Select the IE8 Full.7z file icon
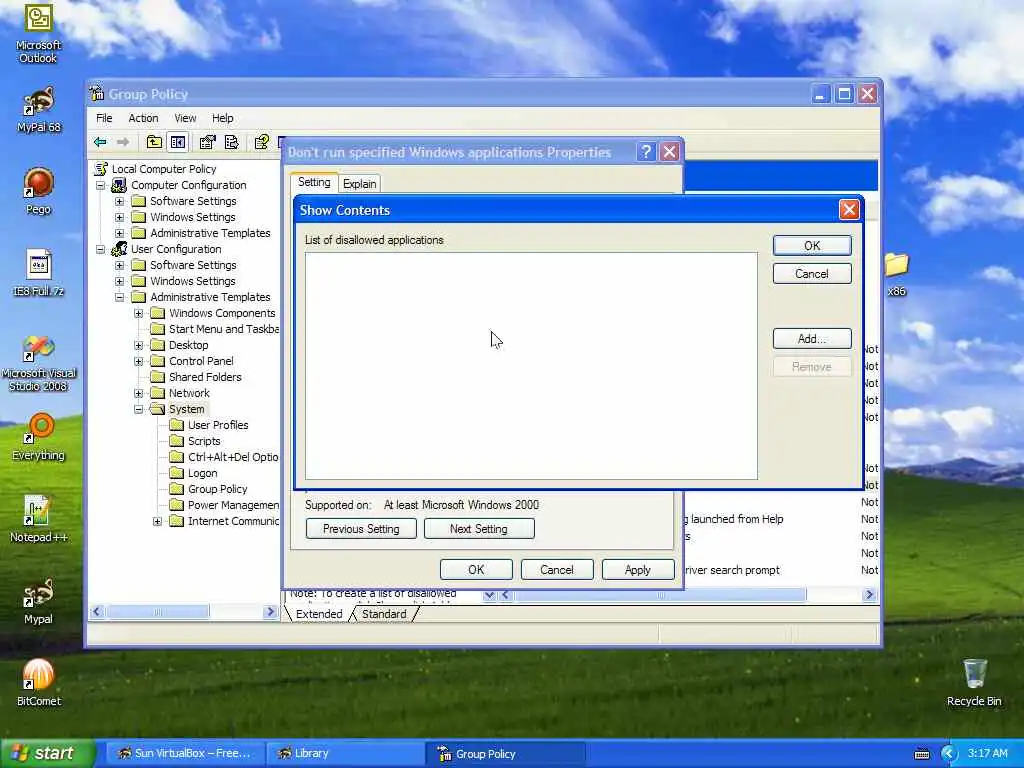This screenshot has height=768, width=1024. (39, 273)
